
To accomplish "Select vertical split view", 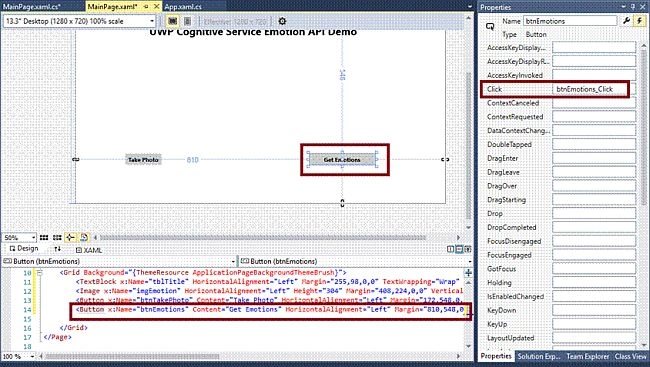I will 451,249.
